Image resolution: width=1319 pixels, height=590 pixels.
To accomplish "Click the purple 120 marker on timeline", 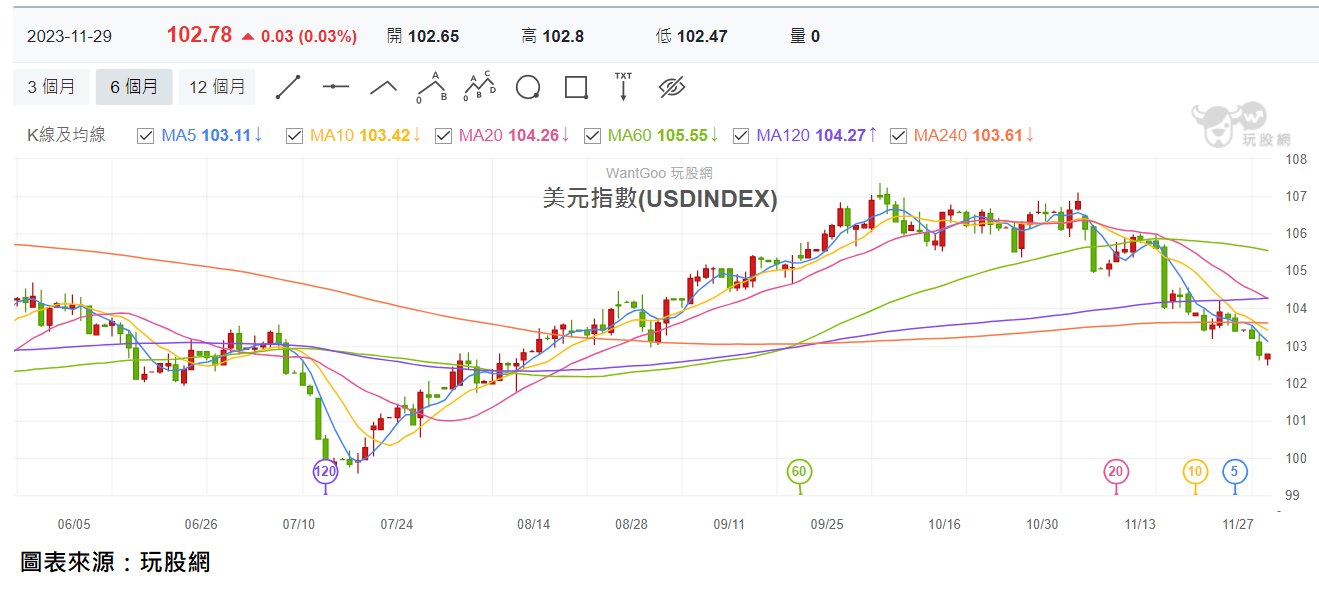I will pos(325,471).
